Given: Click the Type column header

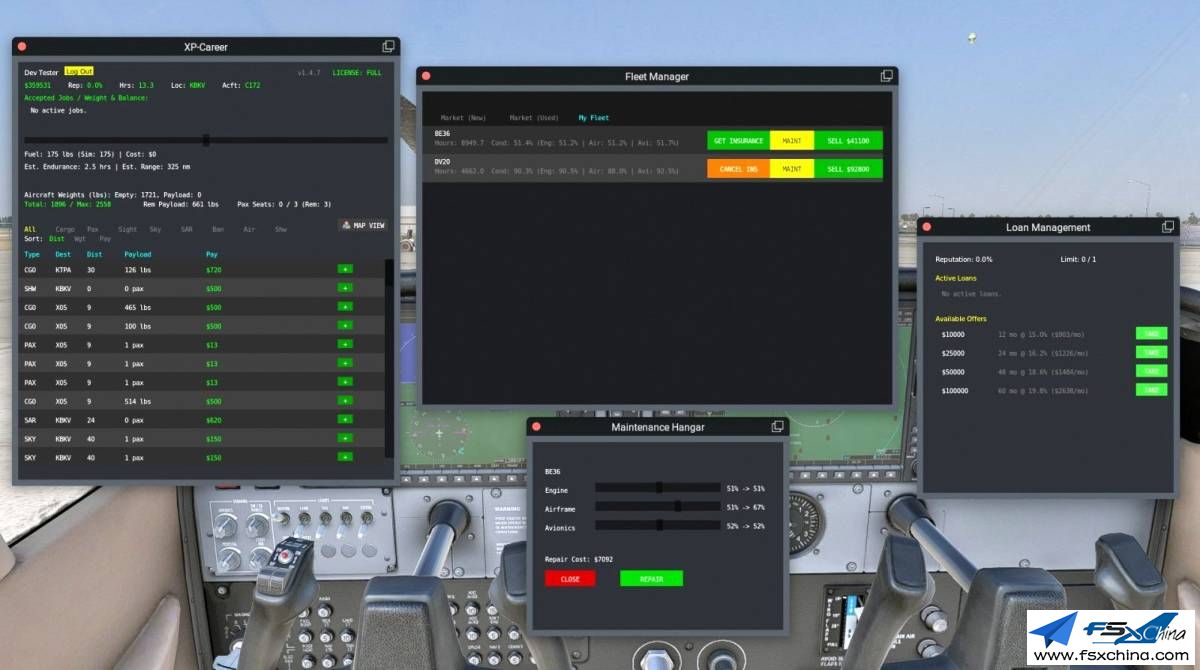Looking at the screenshot, I should point(32,254).
